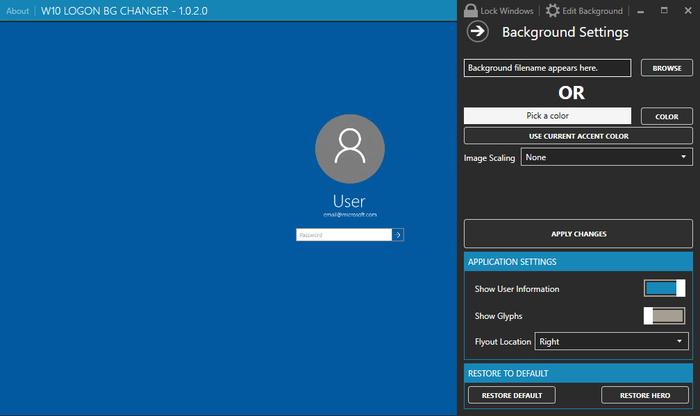Click the Browse button
The height and width of the screenshot is (416, 700).
pyautogui.click(x=667, y=68)
